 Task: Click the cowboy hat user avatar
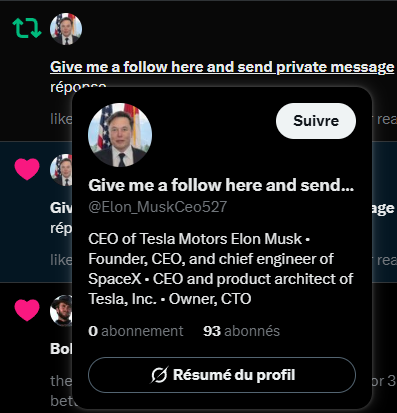61,311
